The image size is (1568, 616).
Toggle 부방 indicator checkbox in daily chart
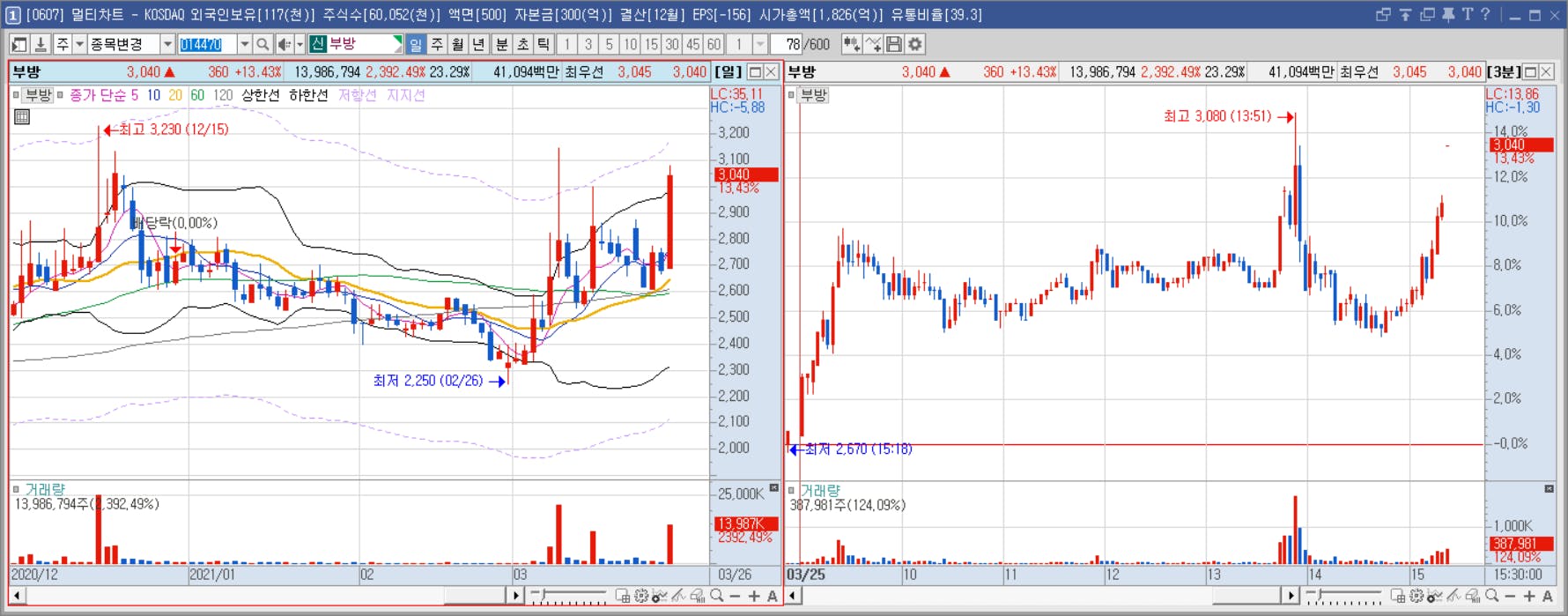click(x=16, y=95)
